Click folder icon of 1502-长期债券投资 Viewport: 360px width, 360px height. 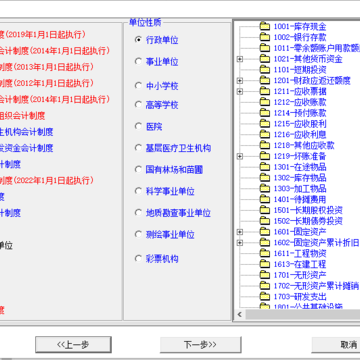[x=265, y=221]
